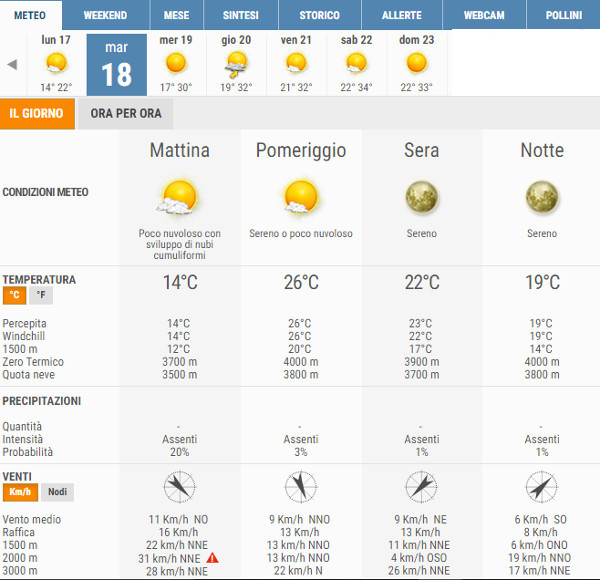
Task: Click the Pomeriggio wind compass
Action: [x=301, y=487]
